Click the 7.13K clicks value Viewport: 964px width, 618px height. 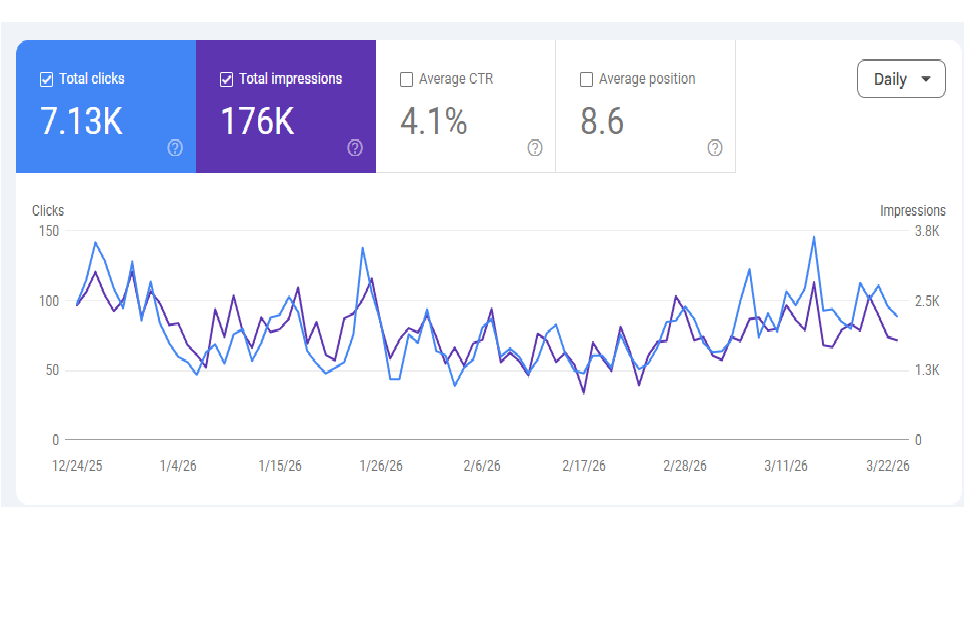point(79,122)
